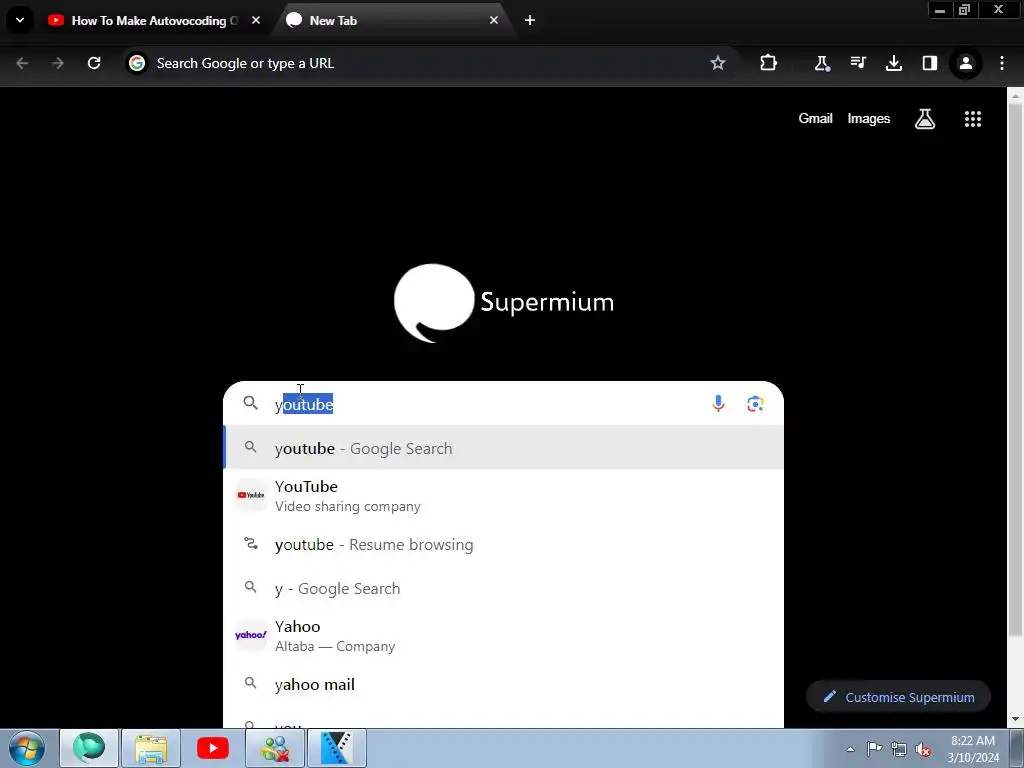Image resolution: width=1024 pixels, height=768 pixels.
Task: Click the muted volume tray icon
Action: (923, 749)
